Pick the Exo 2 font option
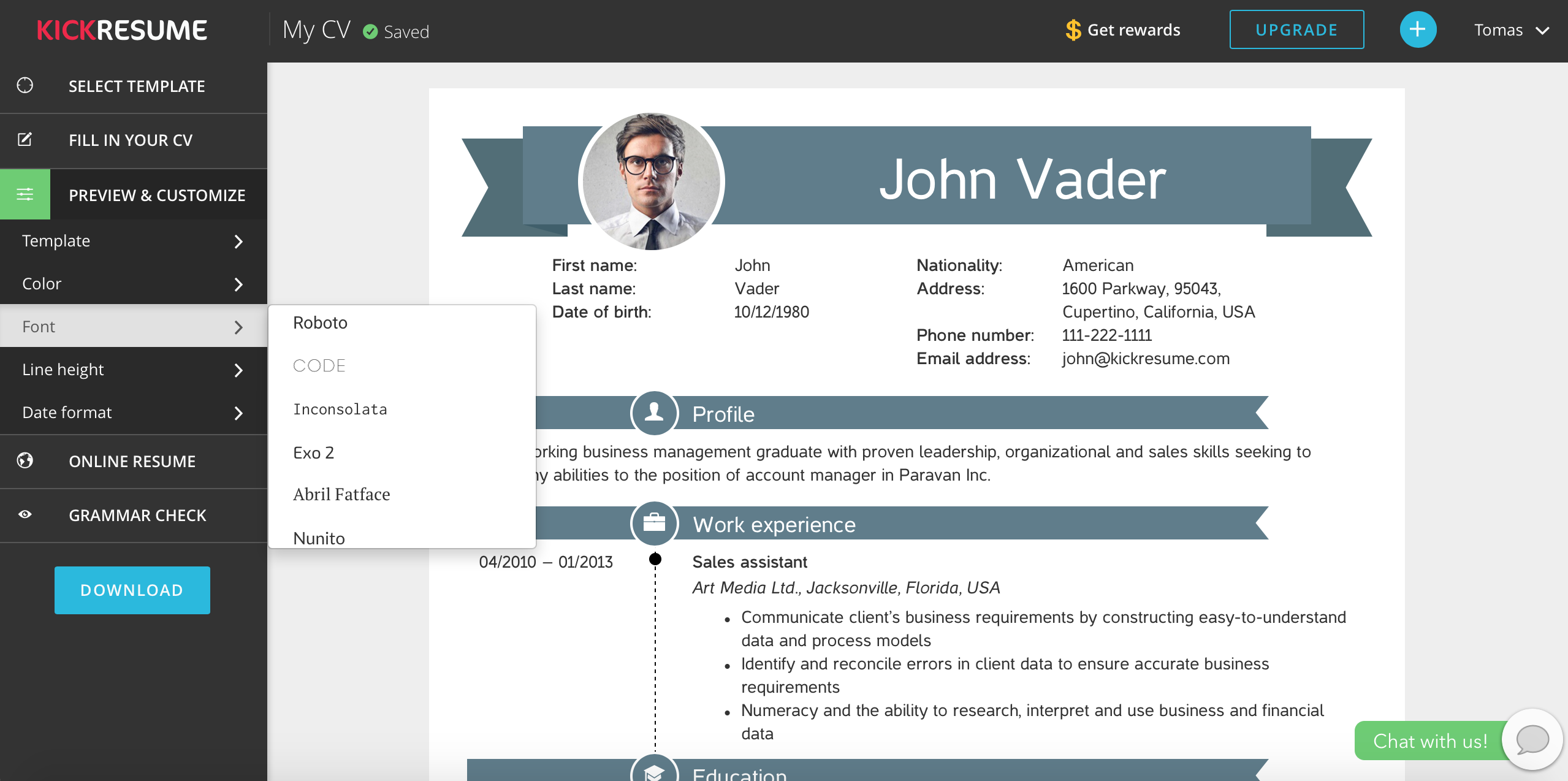Viewport: 1568px width, 781px height. [x=313, y=453]
